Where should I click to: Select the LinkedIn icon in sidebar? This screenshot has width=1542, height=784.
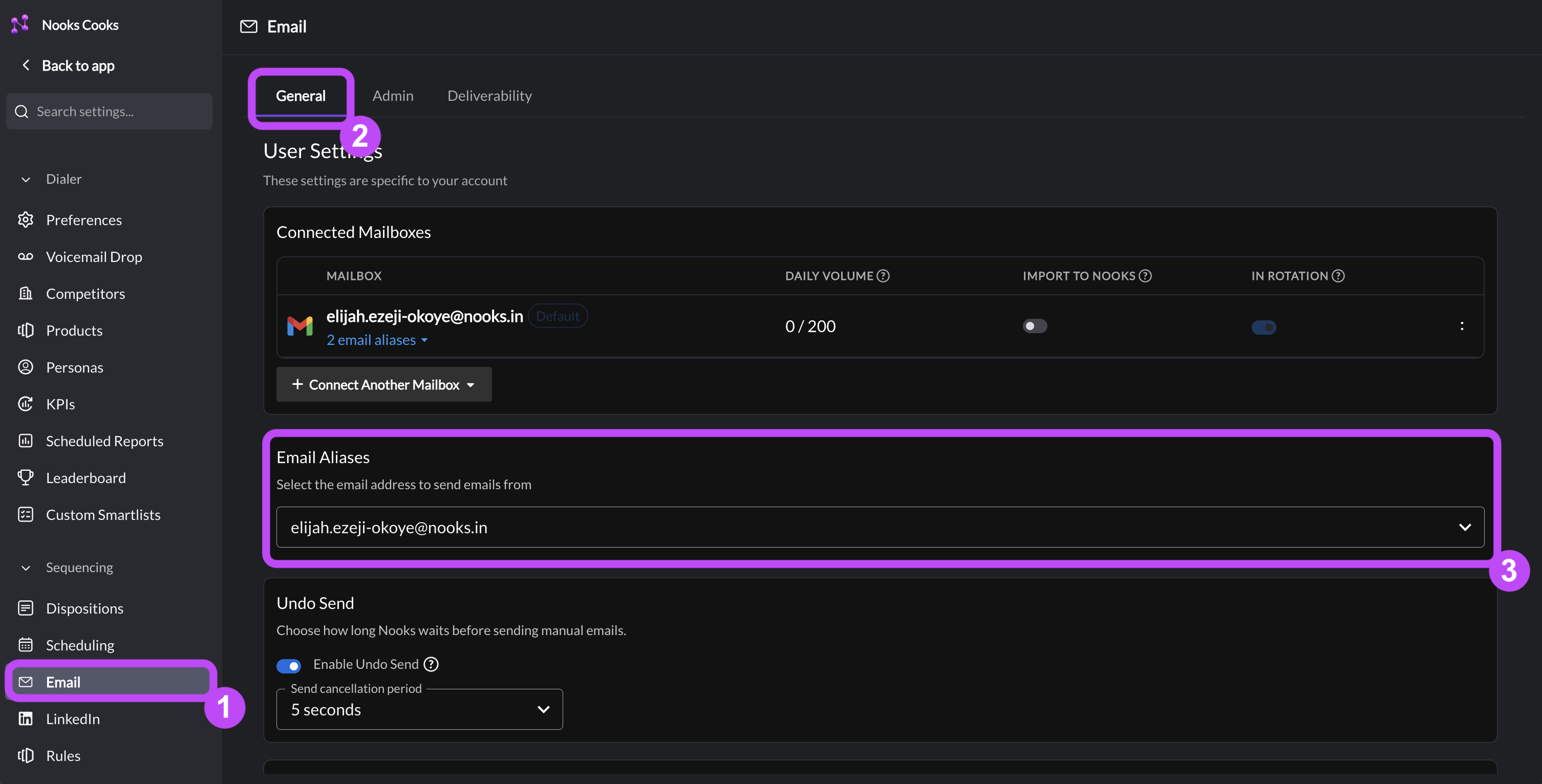(25, 719)
